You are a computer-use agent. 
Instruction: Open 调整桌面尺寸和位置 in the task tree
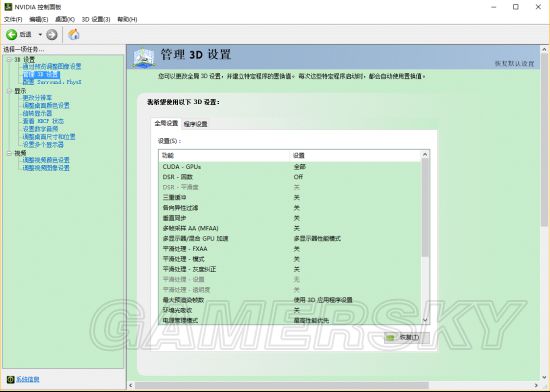[x=49, y=136]
